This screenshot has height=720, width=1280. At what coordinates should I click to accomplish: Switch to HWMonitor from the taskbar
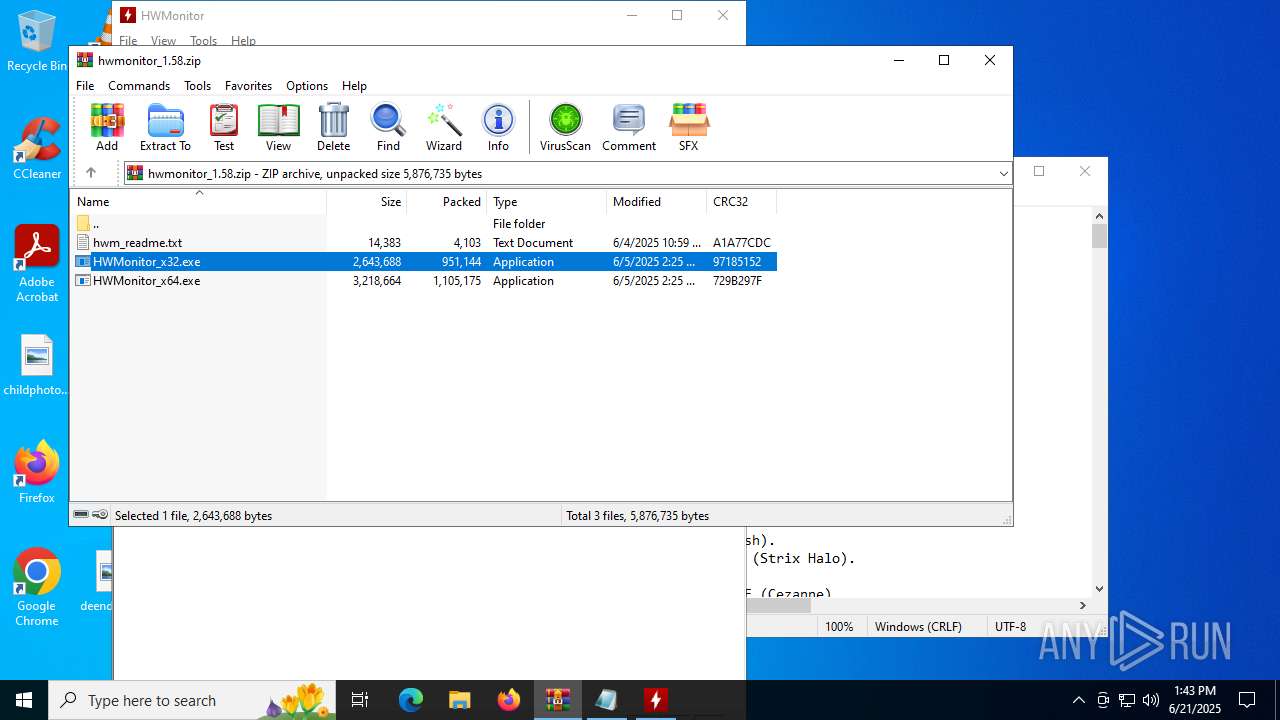(656, 700)
